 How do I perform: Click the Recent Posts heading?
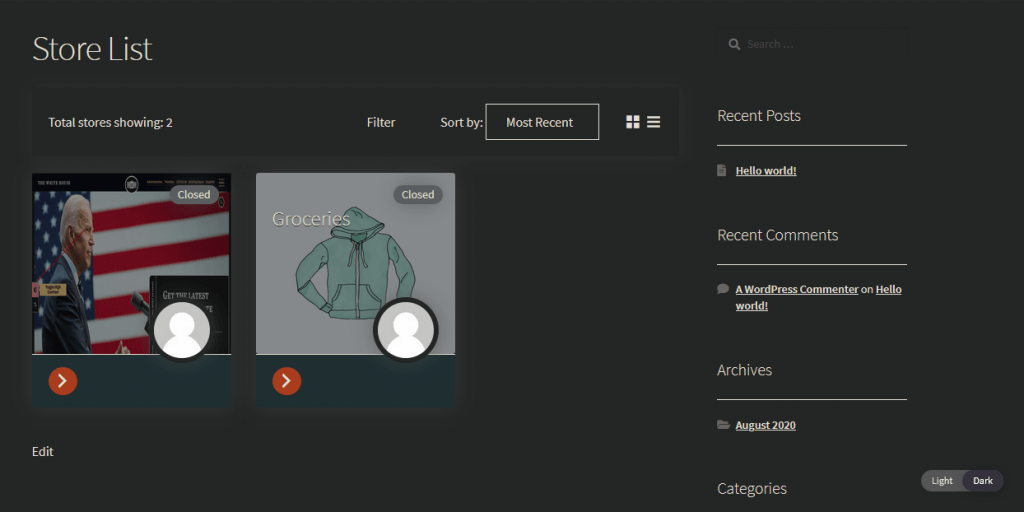(759, 116)
